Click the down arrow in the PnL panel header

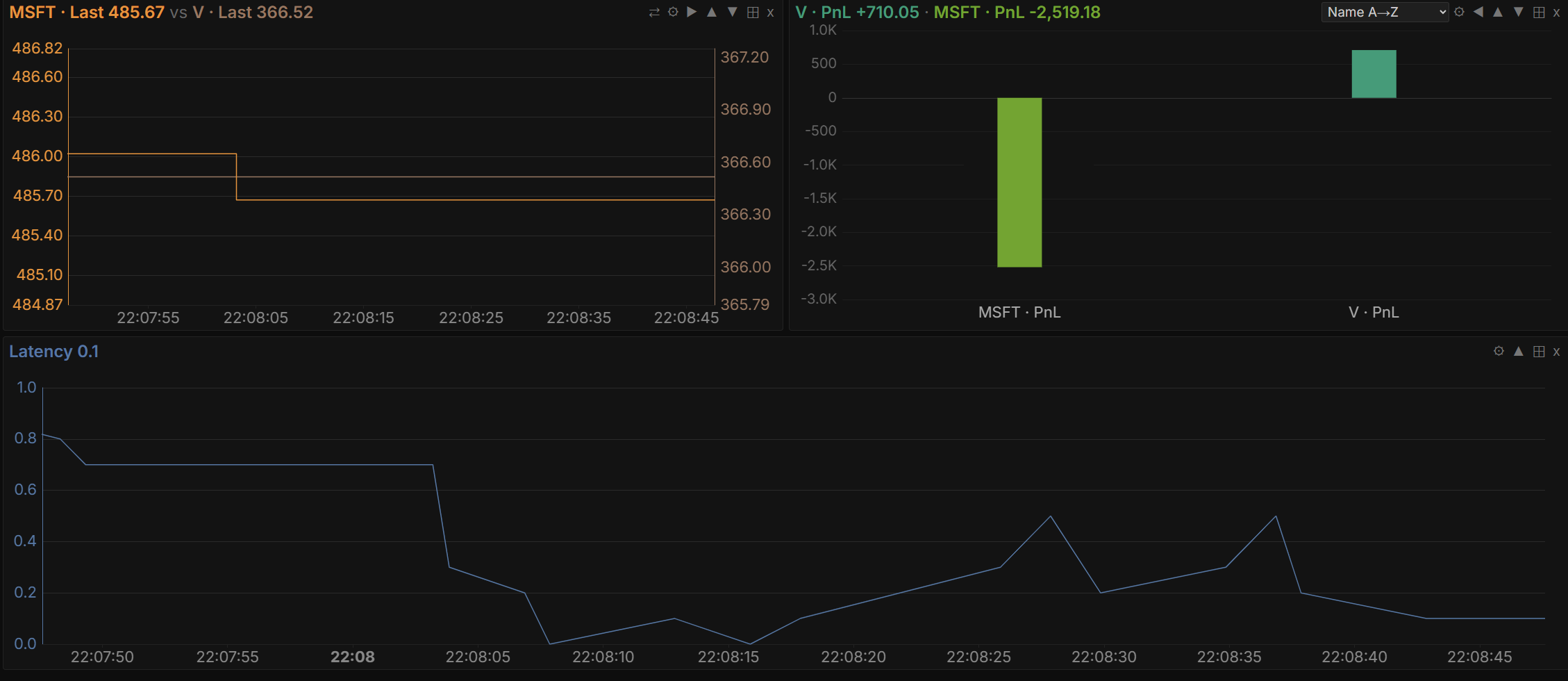tap(1519, 13)
